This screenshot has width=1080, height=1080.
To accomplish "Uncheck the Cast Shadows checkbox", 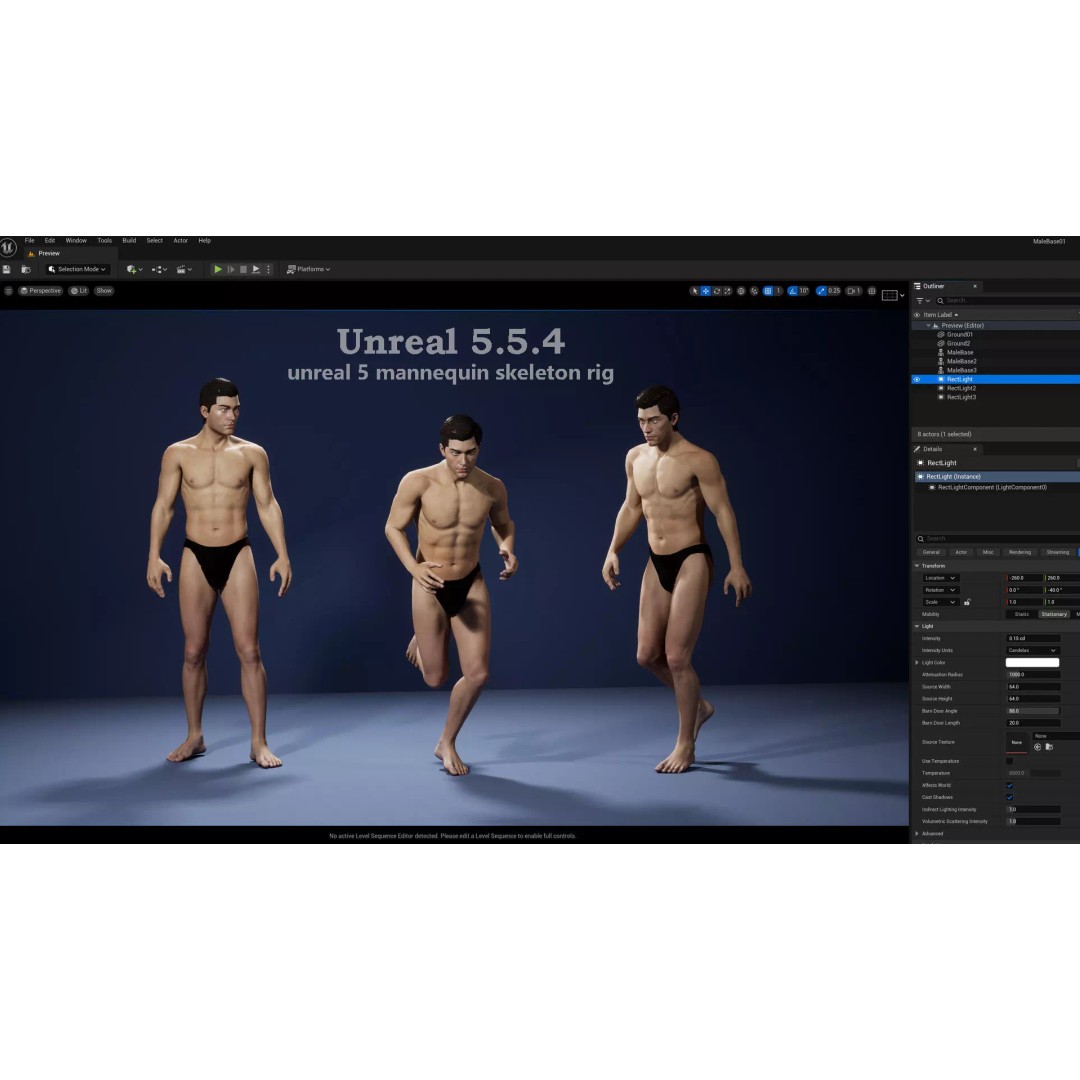I will coord(1010,798).
